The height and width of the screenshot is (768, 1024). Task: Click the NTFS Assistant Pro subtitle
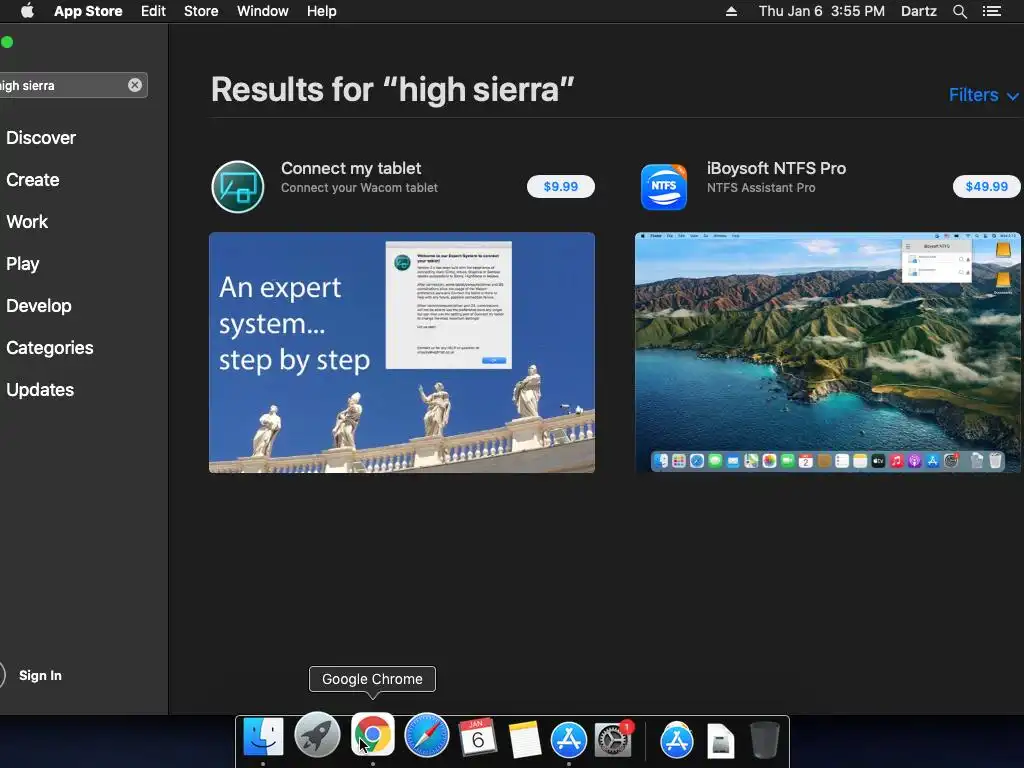point(761,188)
